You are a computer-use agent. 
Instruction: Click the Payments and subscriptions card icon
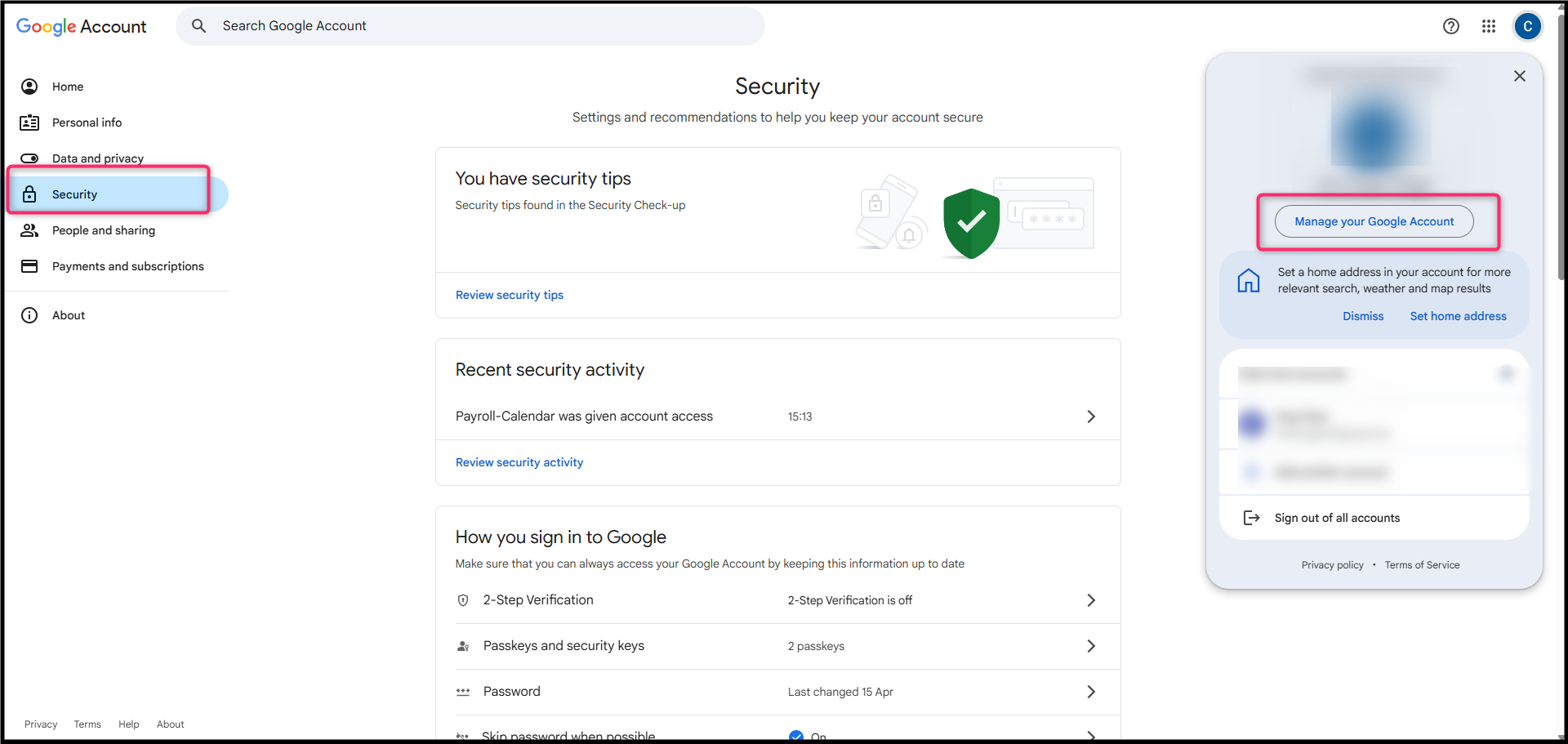(x=29, y=266)
